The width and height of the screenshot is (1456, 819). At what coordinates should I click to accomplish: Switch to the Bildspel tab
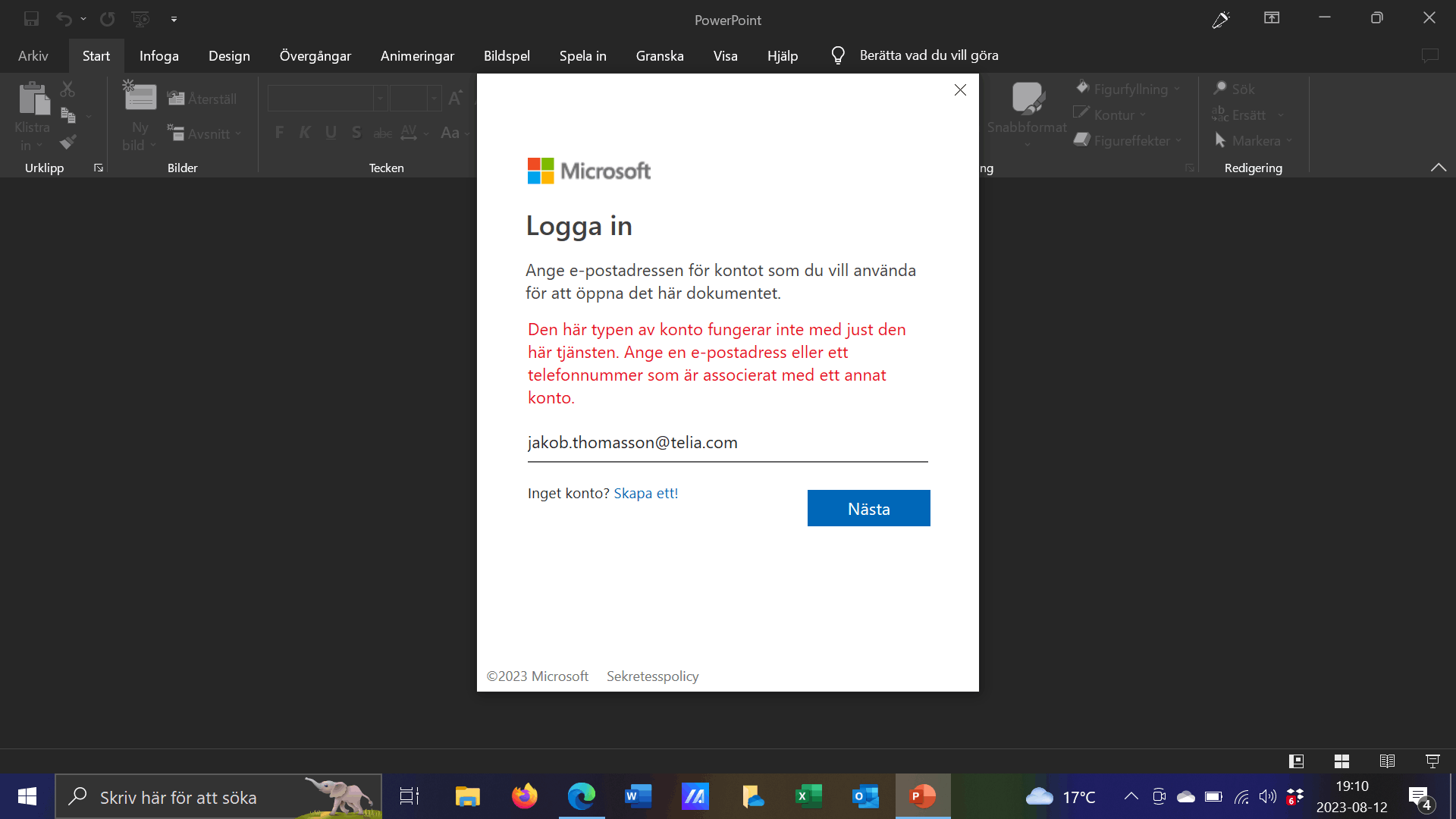[x=507, y=56]
